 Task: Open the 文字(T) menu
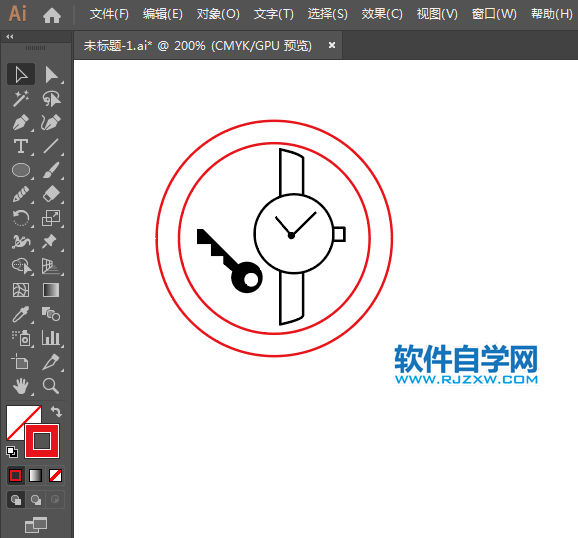point(274,14)
